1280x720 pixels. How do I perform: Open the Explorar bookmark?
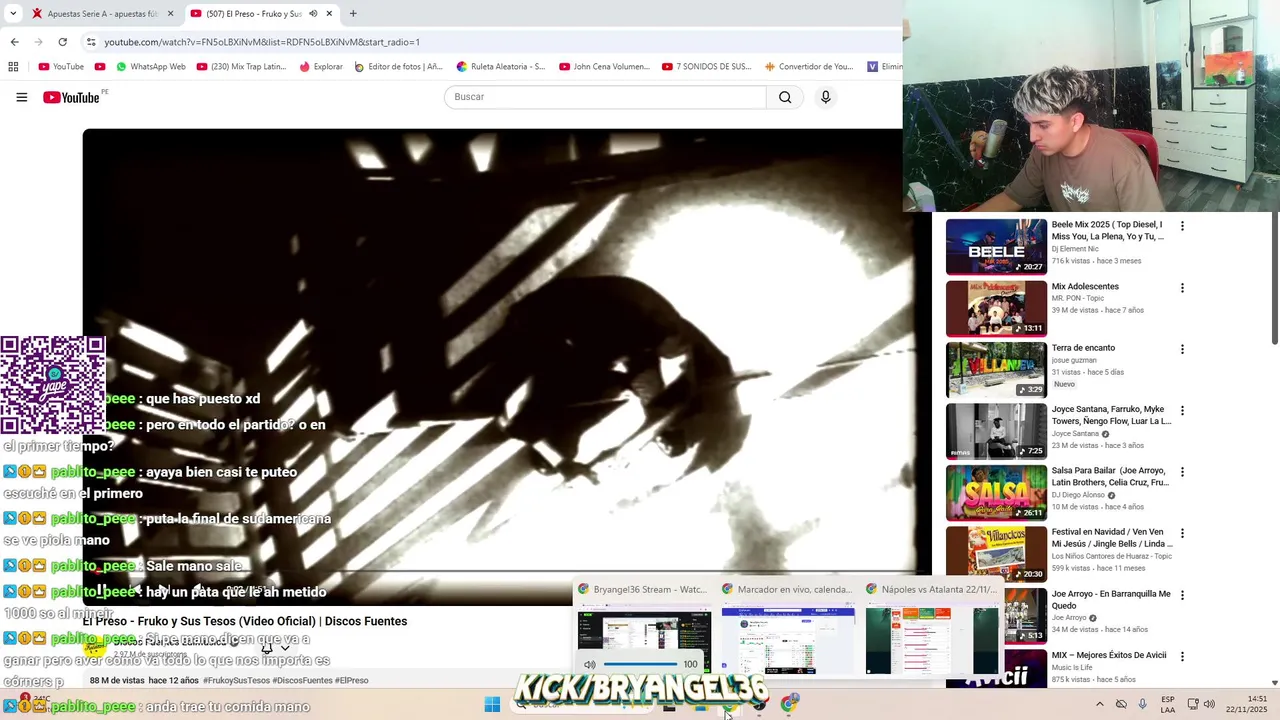click(x=321, y=67)
